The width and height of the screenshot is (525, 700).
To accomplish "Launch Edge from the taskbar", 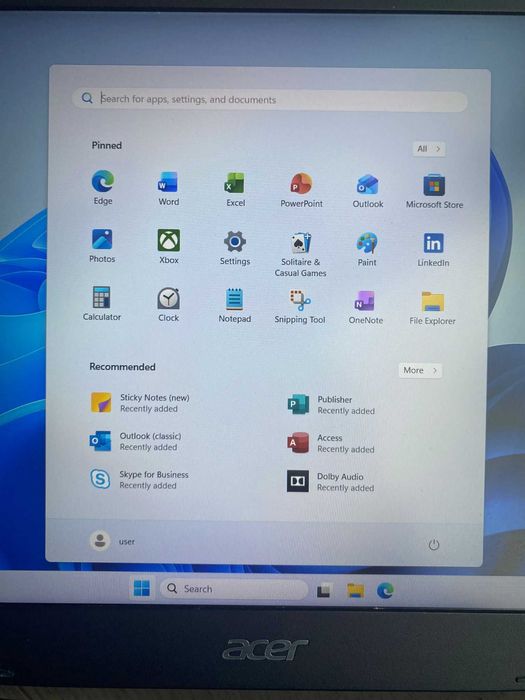I will tap(385, 591).
